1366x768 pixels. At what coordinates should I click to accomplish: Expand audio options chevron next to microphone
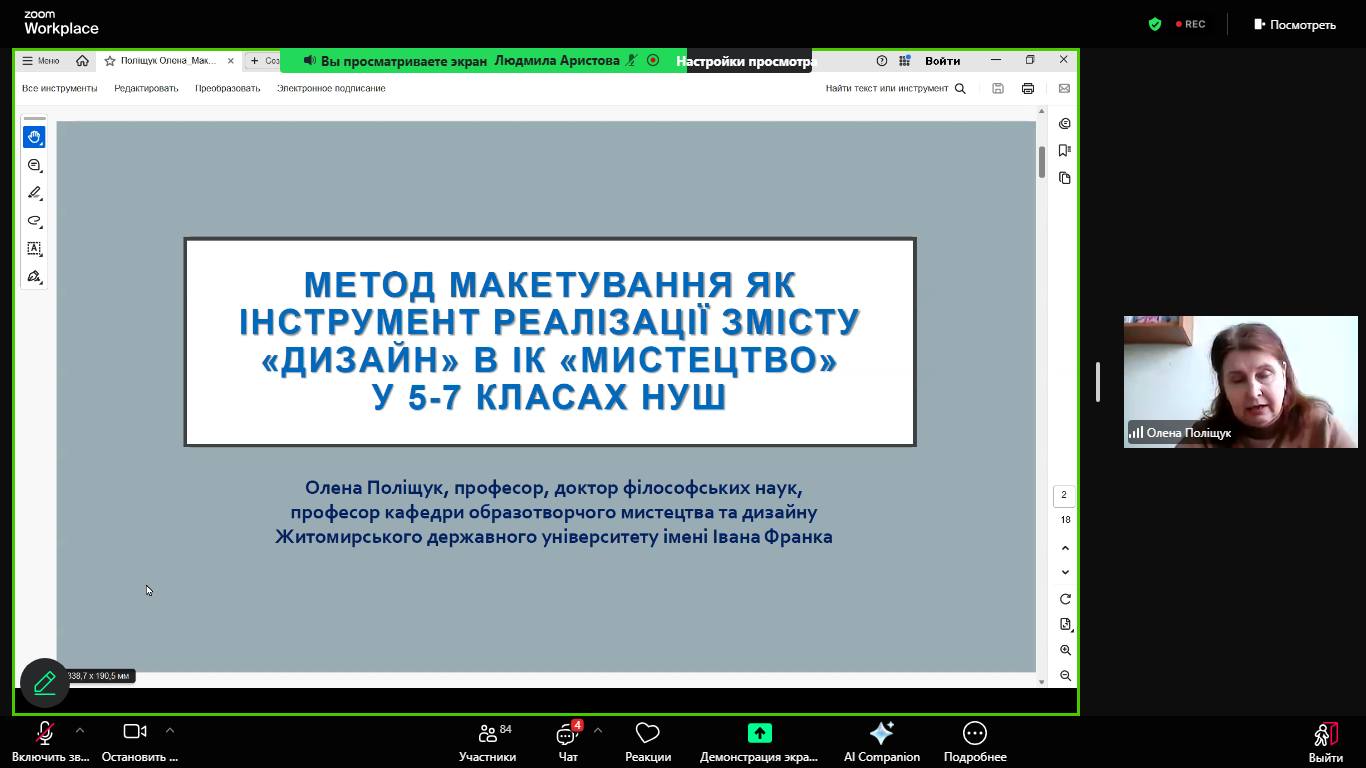coord(80,731)
